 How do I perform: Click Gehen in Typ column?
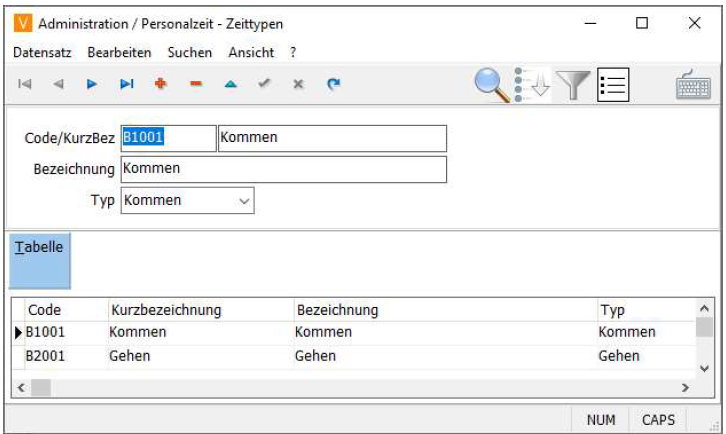619,356
